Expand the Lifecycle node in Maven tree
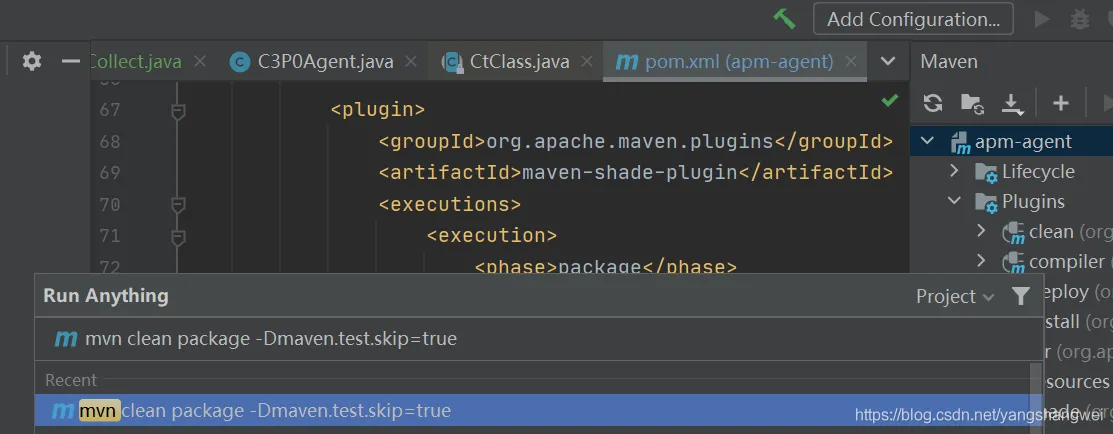This screenshot has height=434, width=1113. [x=955, y=172]
